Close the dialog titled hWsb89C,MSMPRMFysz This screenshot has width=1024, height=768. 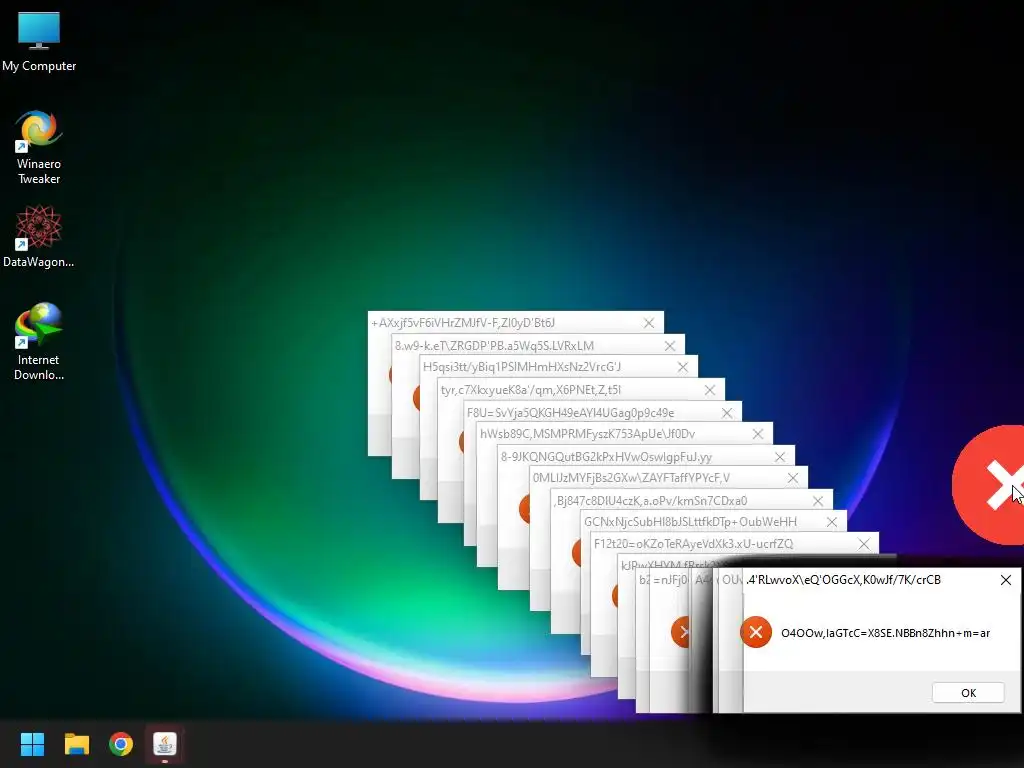[758, 434]
